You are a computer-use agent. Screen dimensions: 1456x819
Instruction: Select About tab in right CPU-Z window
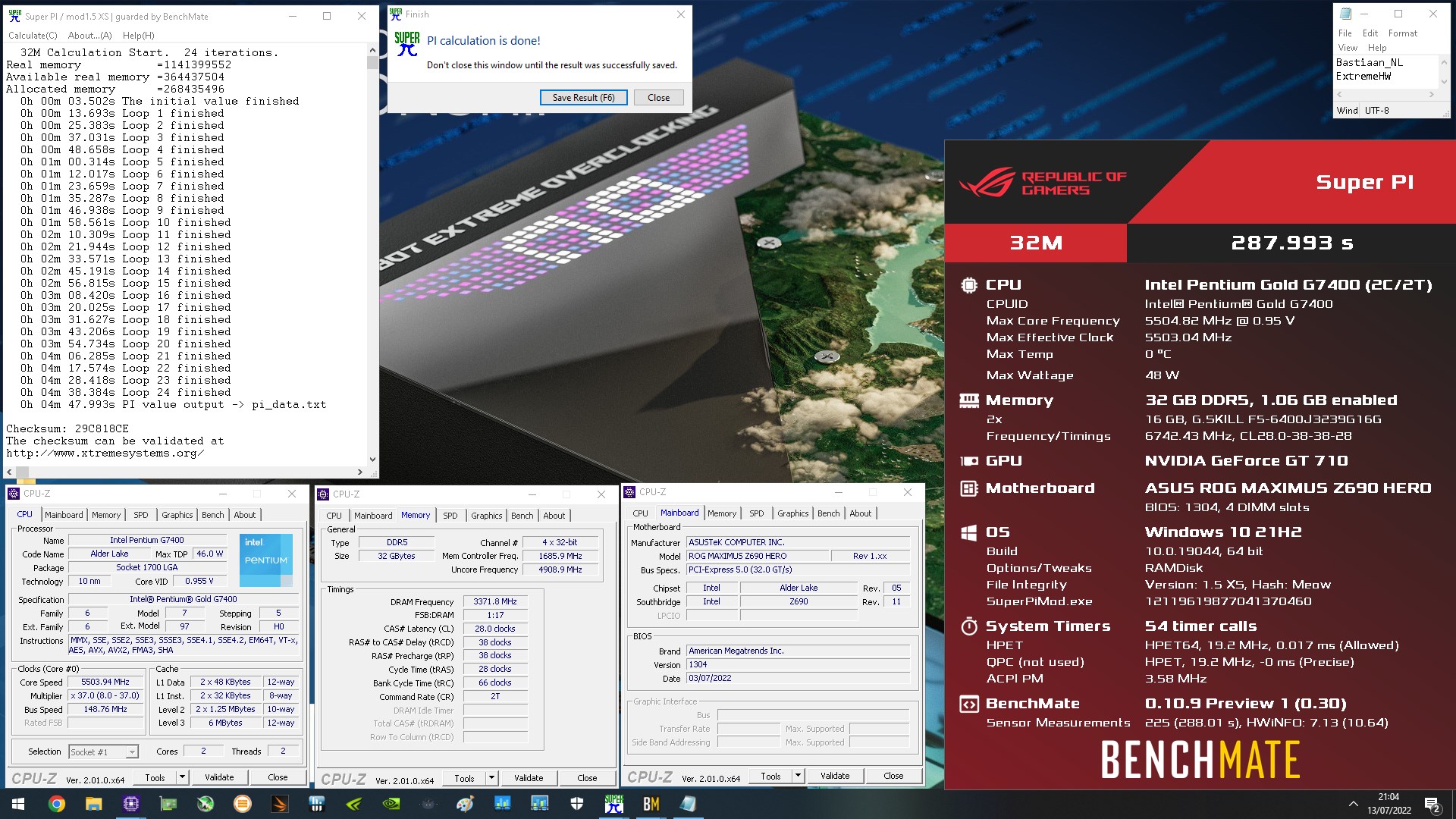(861, 513)
